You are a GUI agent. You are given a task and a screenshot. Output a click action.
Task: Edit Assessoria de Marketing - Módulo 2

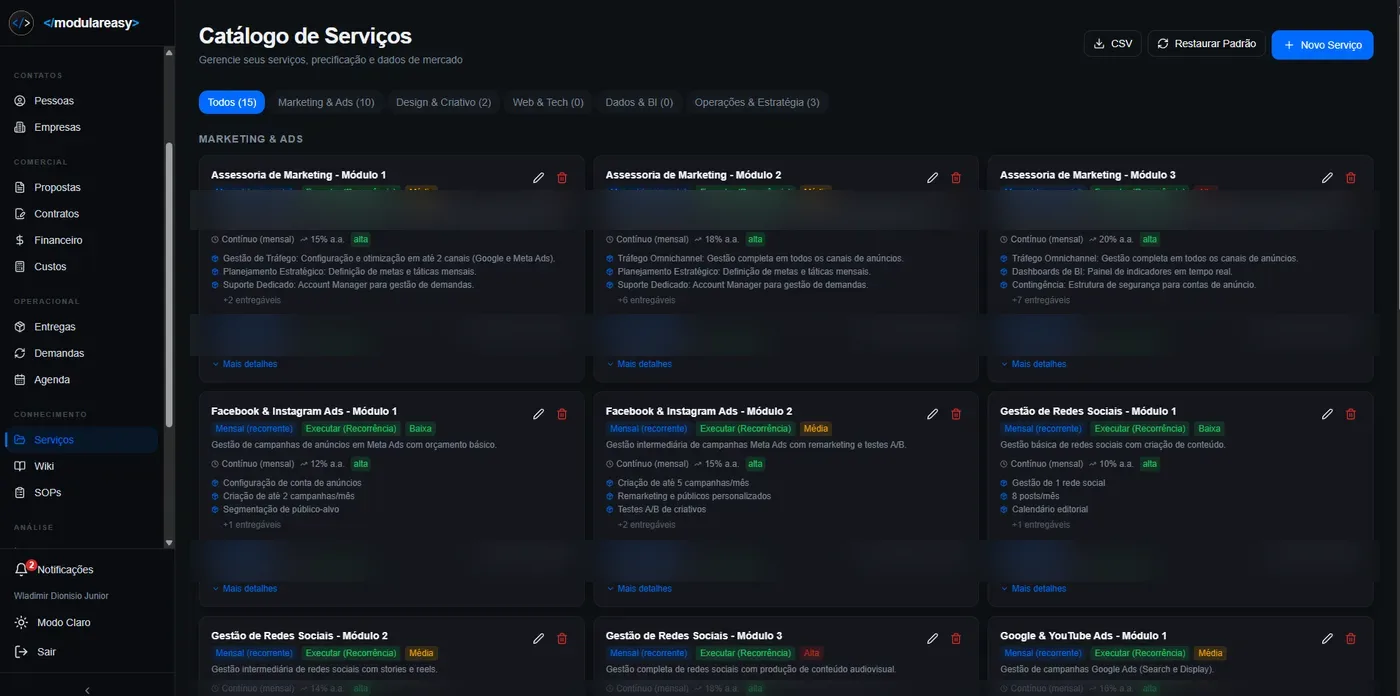coord(933,178)
